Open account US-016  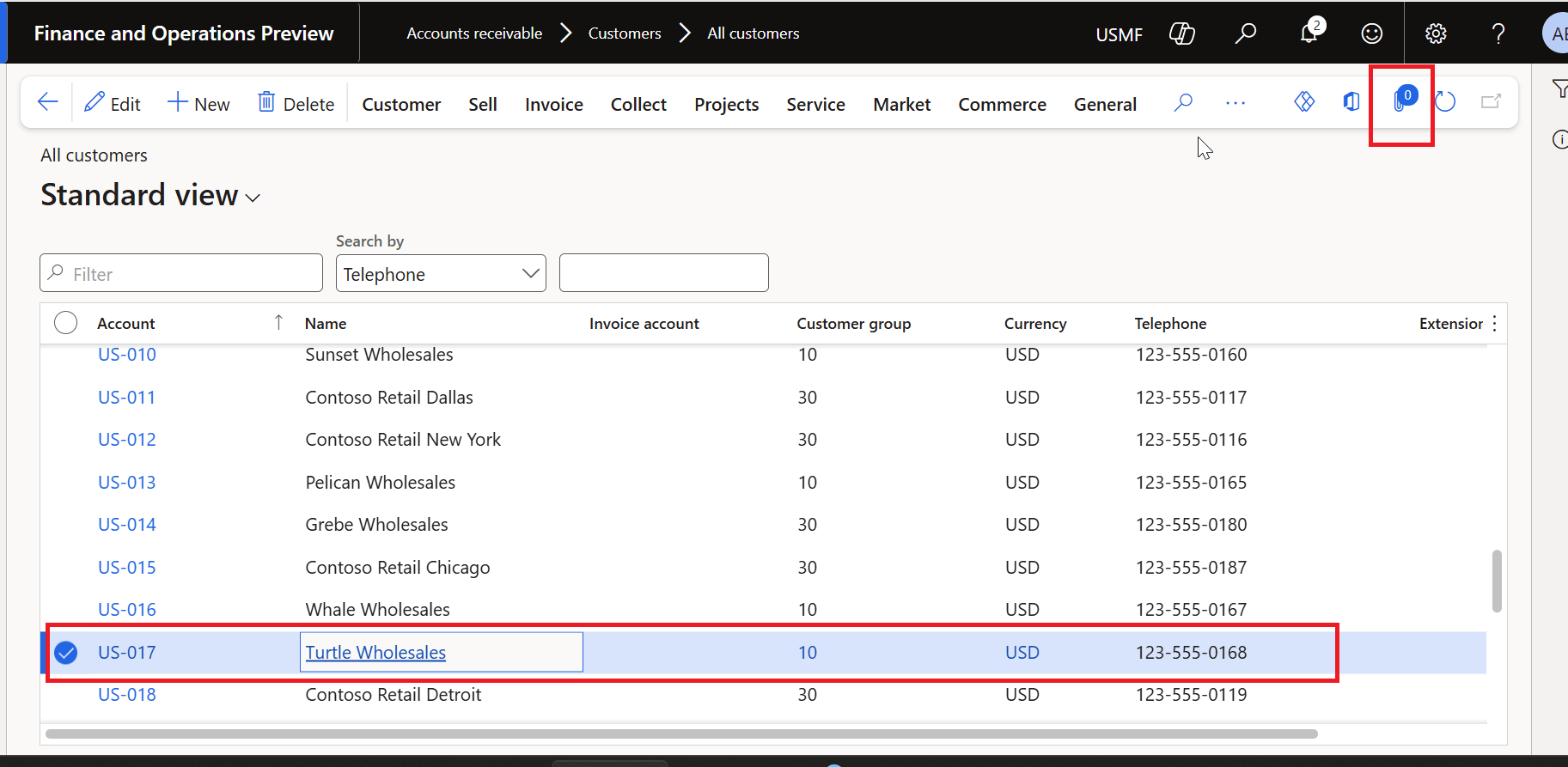(127, 610)
